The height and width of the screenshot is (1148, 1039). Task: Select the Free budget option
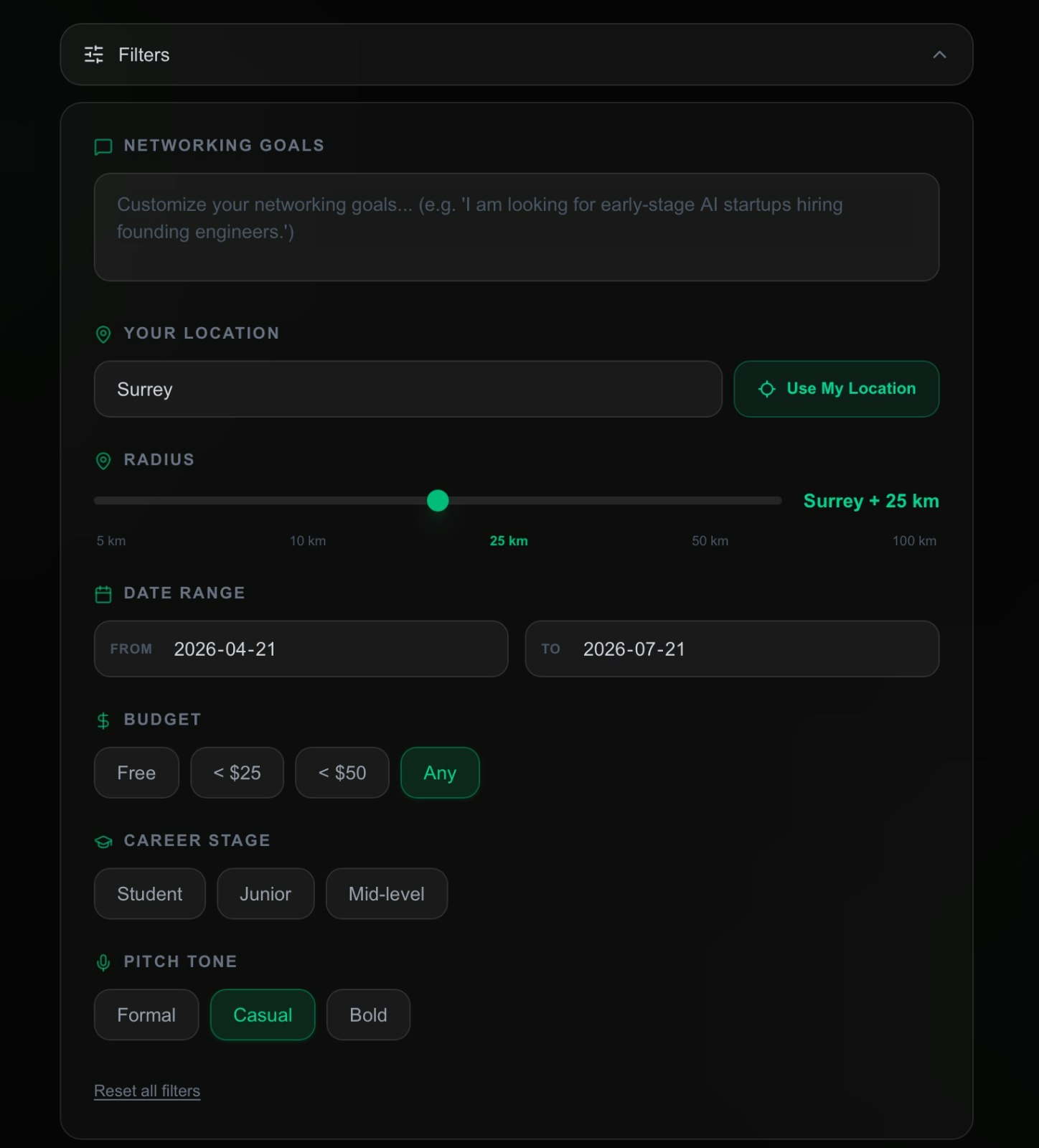(x=136, y=773)
